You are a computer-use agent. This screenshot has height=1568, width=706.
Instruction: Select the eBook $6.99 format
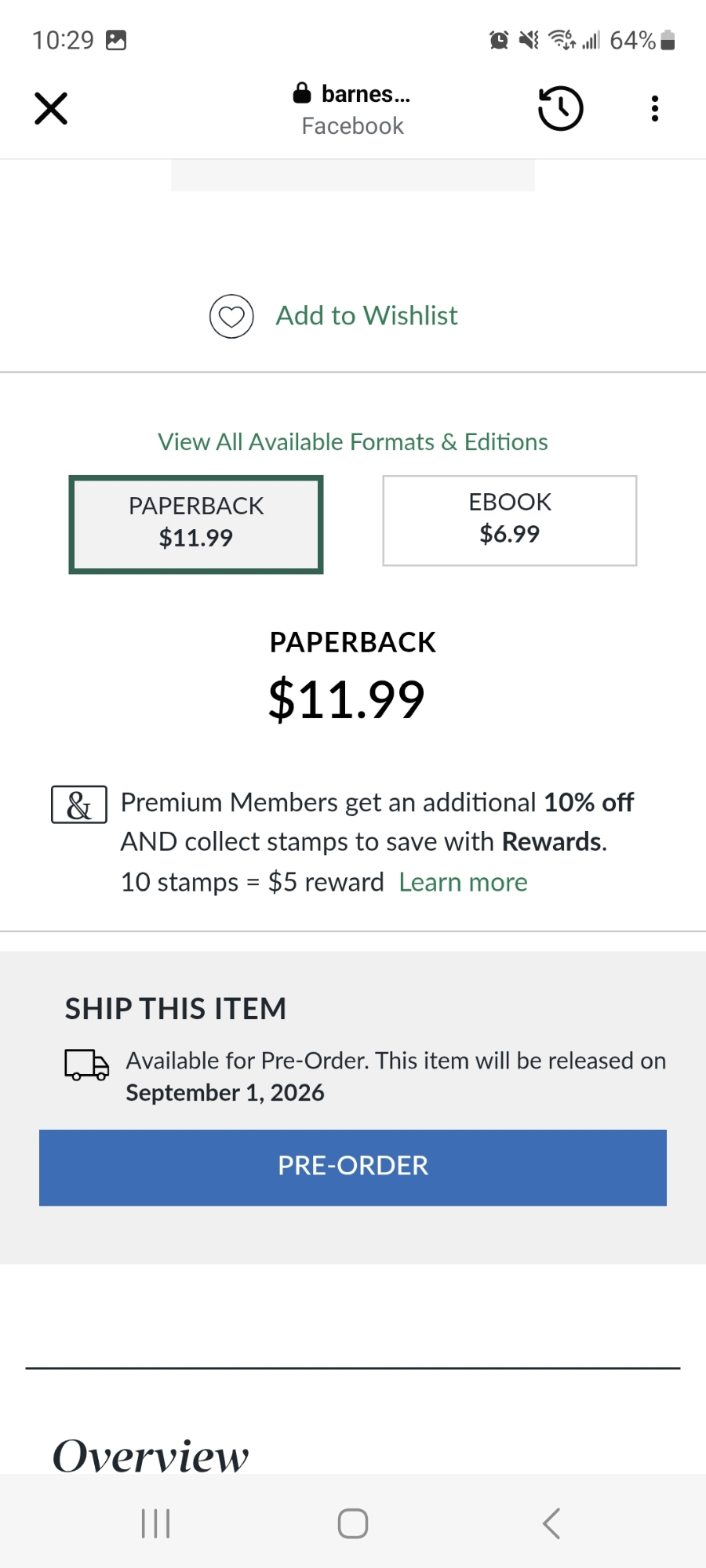tap(510, 520)
